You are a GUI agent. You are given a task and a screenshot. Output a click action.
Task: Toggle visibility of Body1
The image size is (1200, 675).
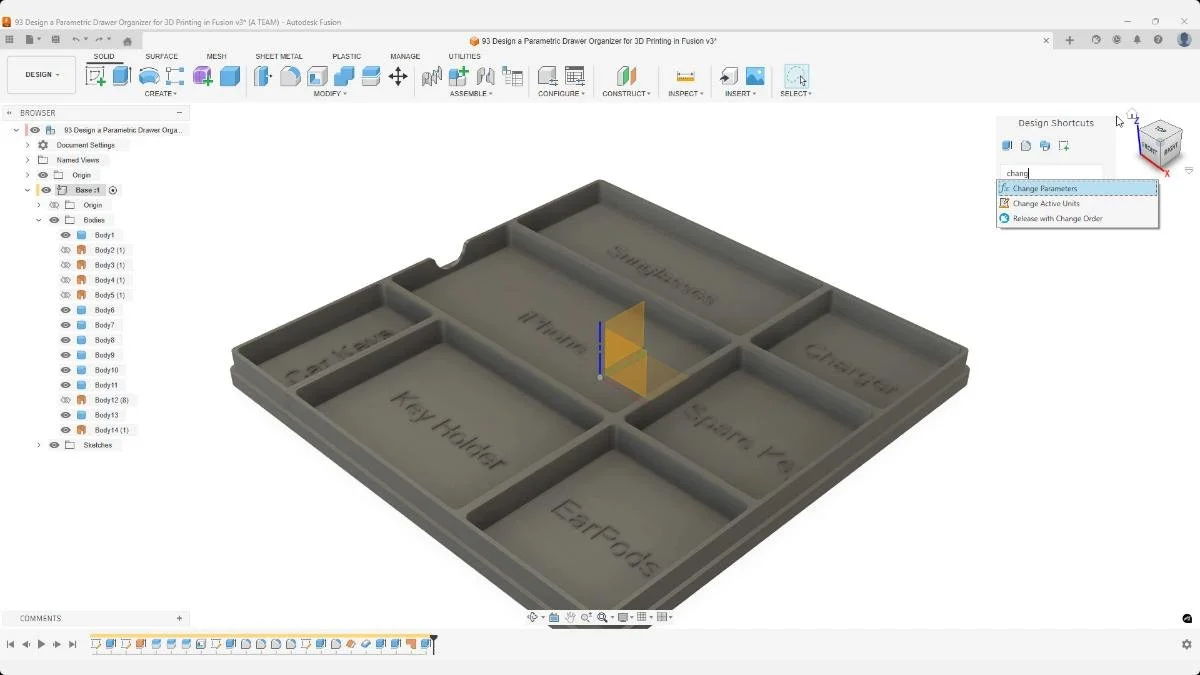(66, 235)
